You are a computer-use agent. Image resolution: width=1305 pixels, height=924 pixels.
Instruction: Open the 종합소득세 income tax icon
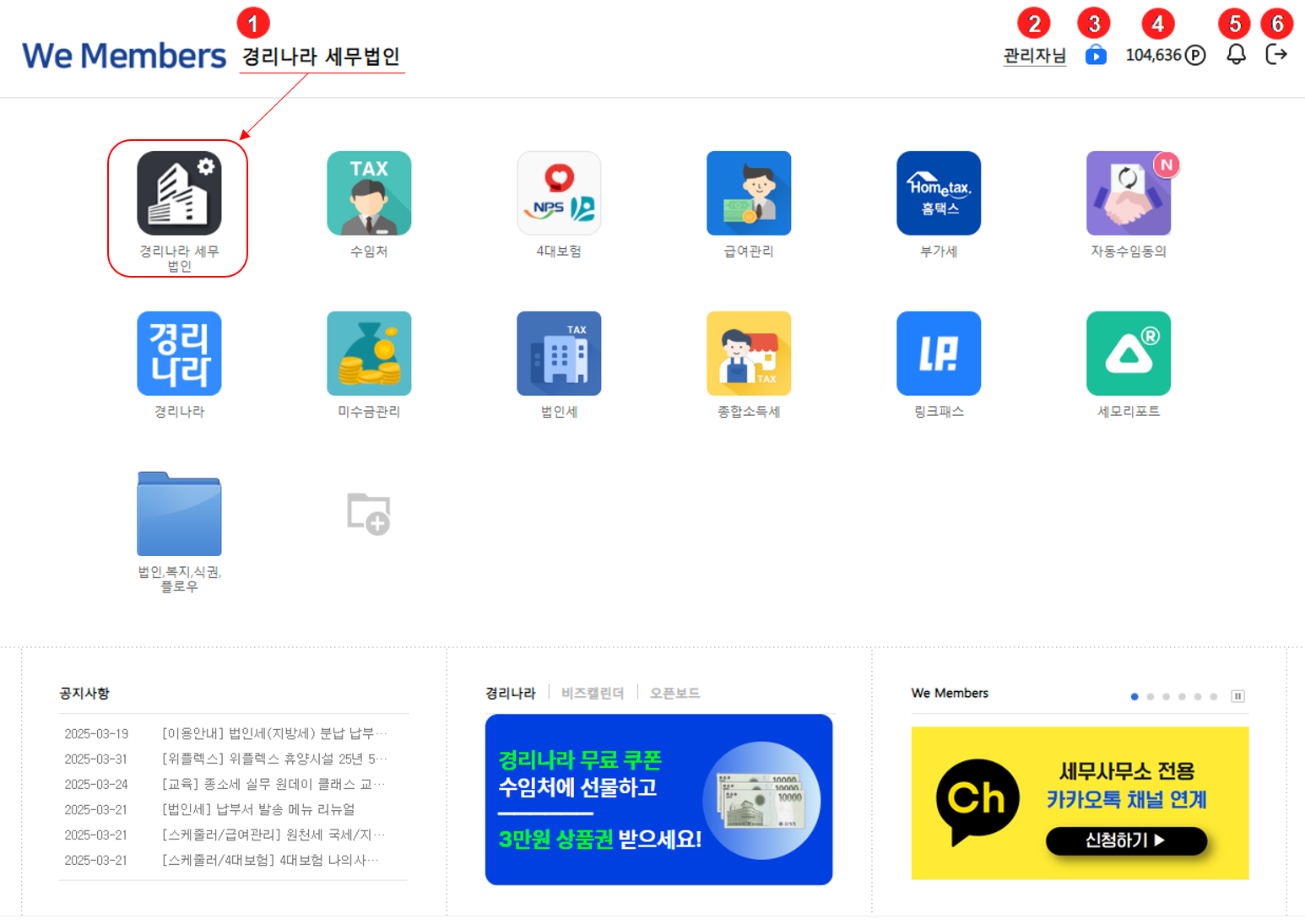(x=749, y=354)
